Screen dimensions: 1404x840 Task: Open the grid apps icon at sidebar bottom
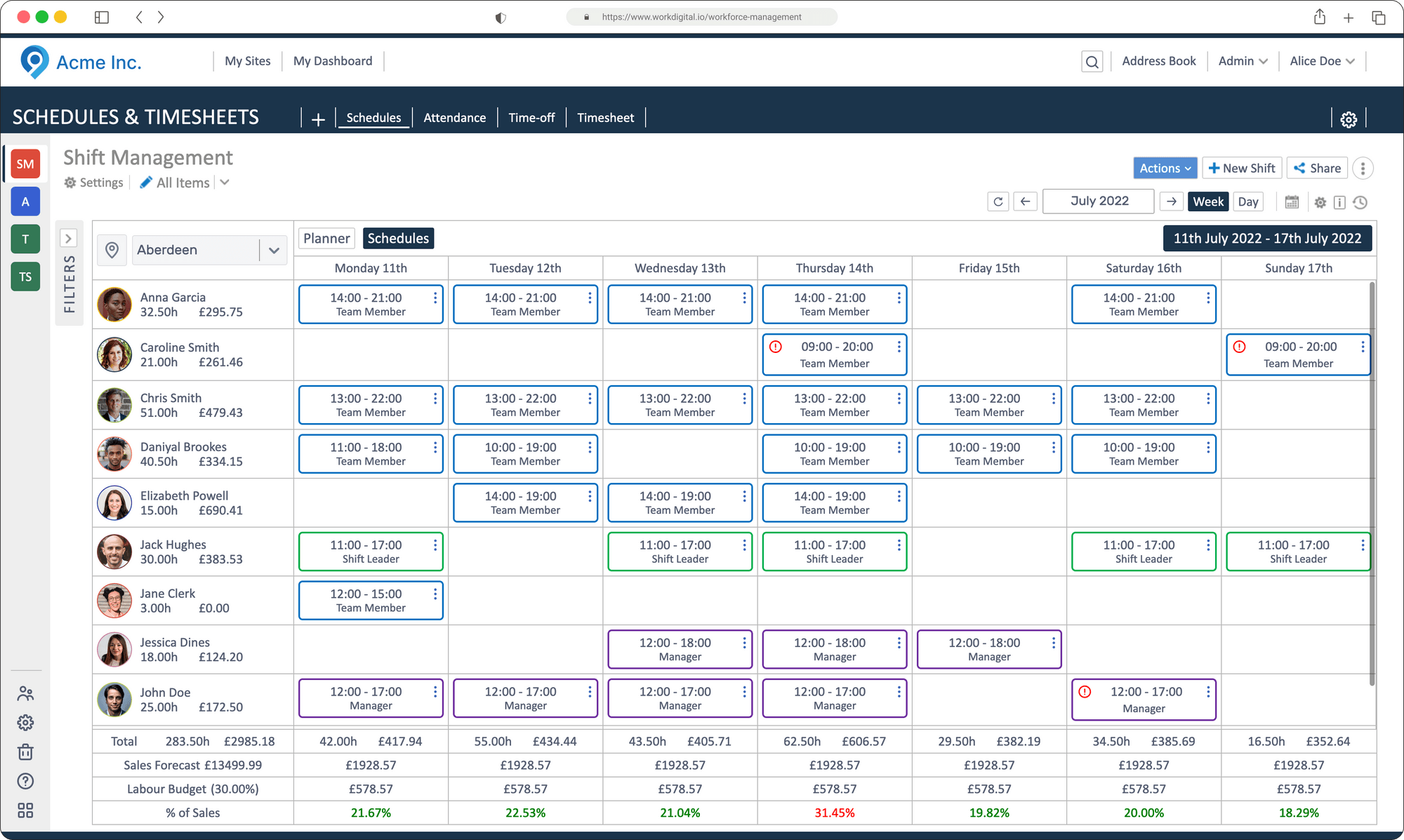tap(25, 811)
